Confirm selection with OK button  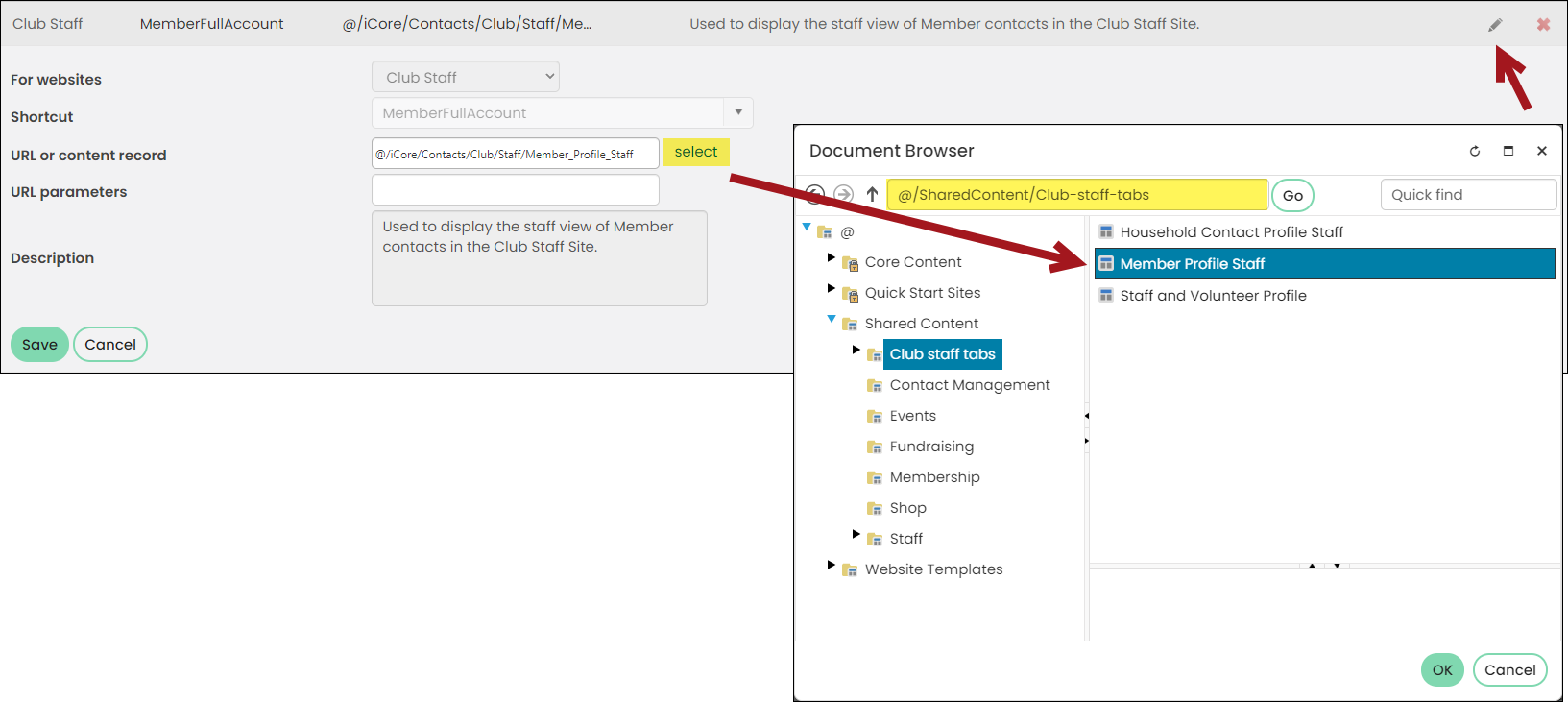[x=1442, y=670]
